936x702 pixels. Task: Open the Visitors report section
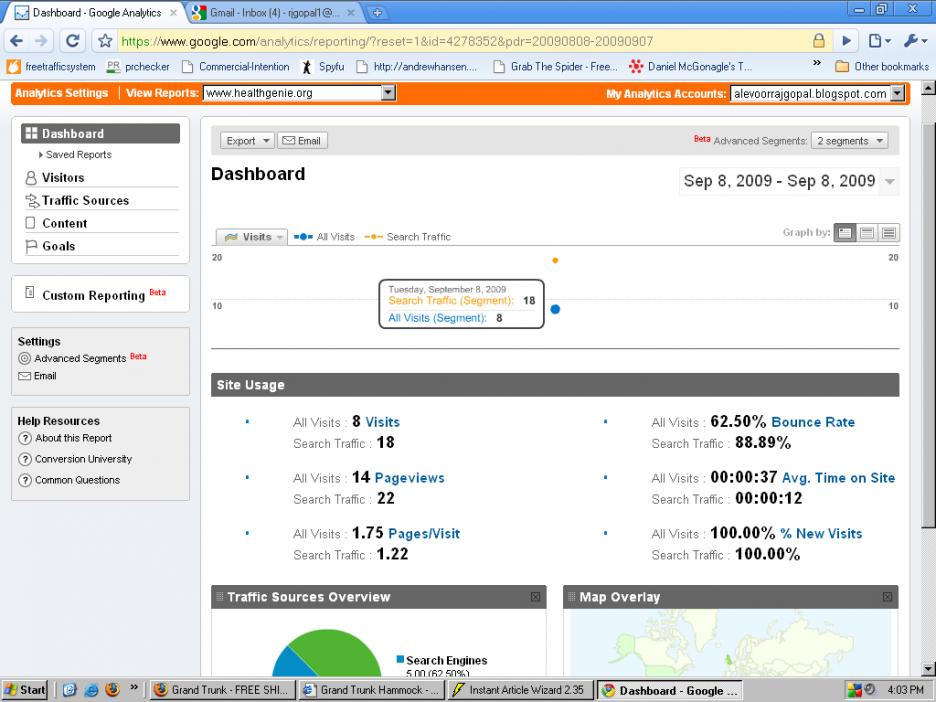point(63,178)
